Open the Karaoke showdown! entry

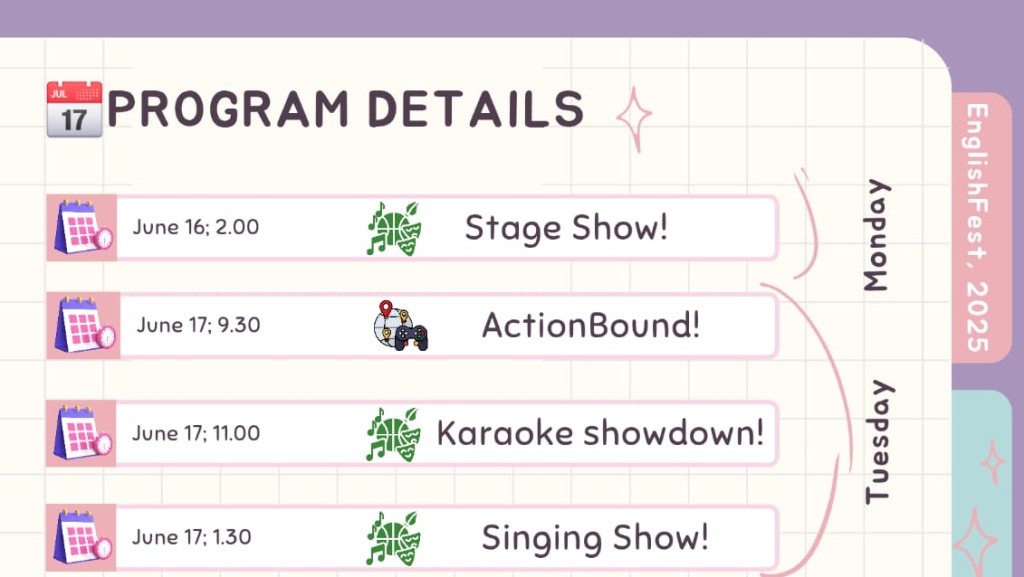[x=412, y=433]
